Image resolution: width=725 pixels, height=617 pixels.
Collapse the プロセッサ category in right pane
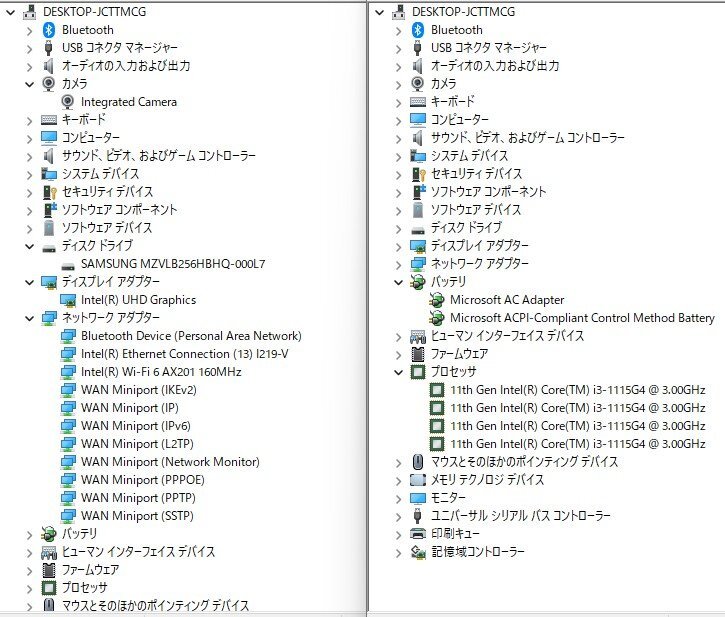tap(399, 372)
